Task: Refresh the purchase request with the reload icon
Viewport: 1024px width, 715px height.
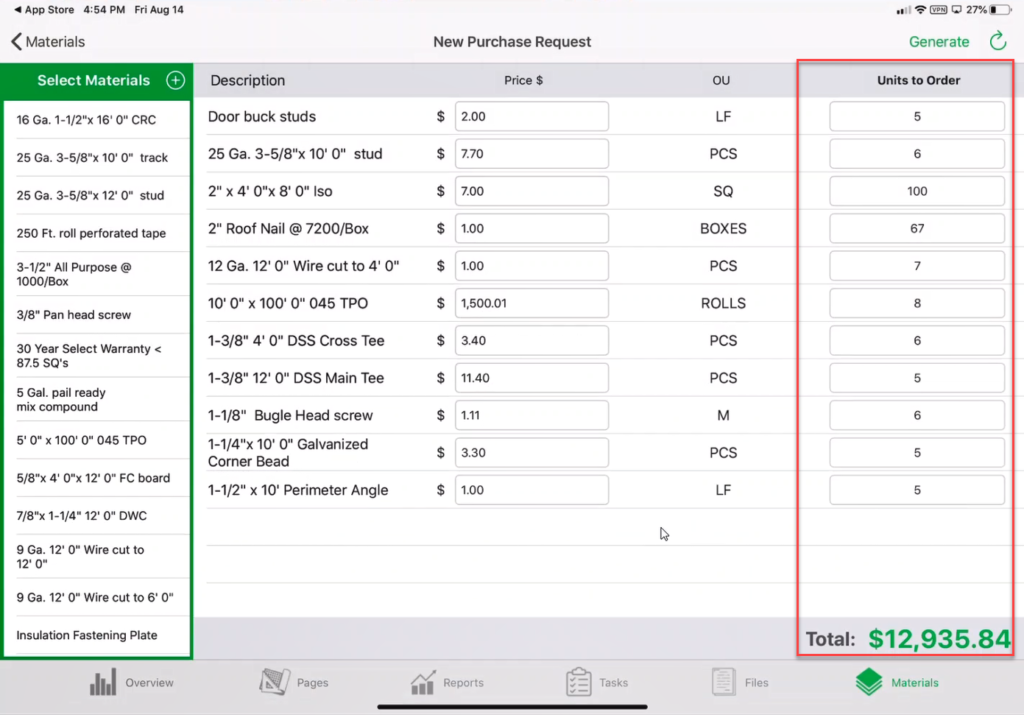Action: (996, 41)
